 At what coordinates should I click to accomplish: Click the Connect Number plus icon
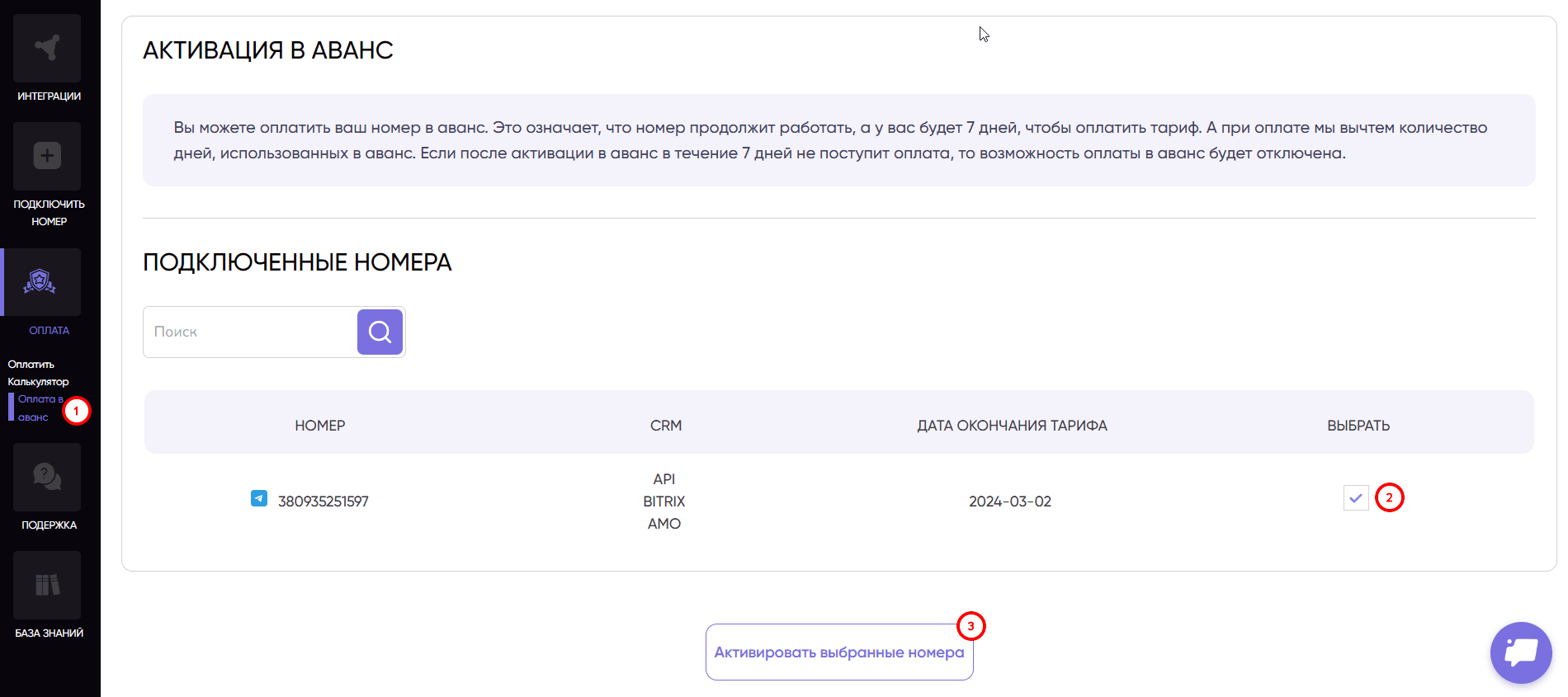pos(47,156)
